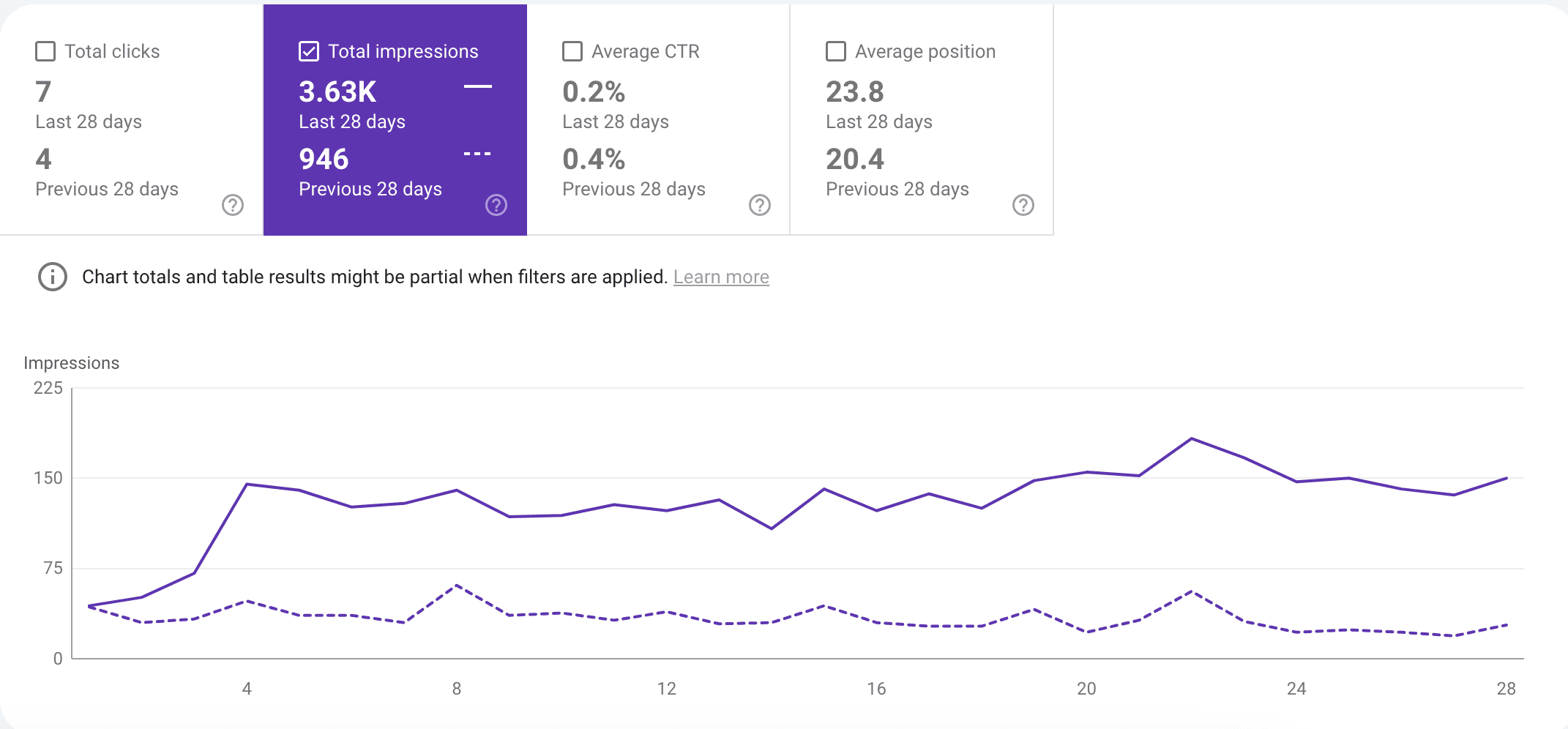This screenshot has width=1568, height=729.
Task: Click the solid line peak near day 22
Action: click(x=1192, y=439)
